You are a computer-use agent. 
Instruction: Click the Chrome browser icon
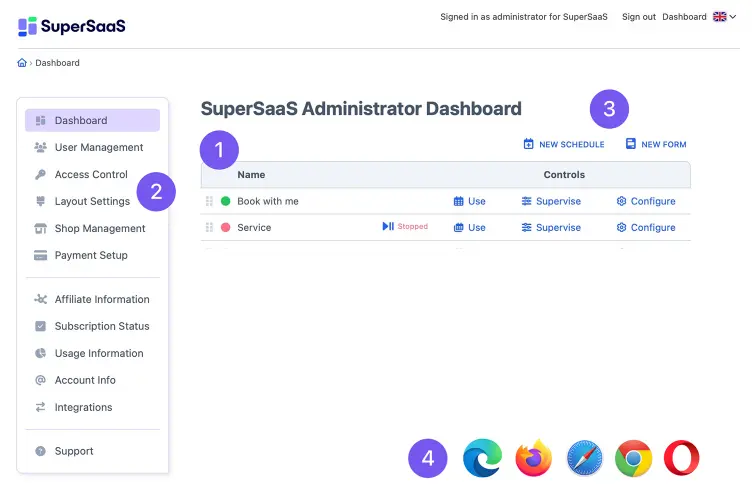pyautogui.click(x=634, y=458)
